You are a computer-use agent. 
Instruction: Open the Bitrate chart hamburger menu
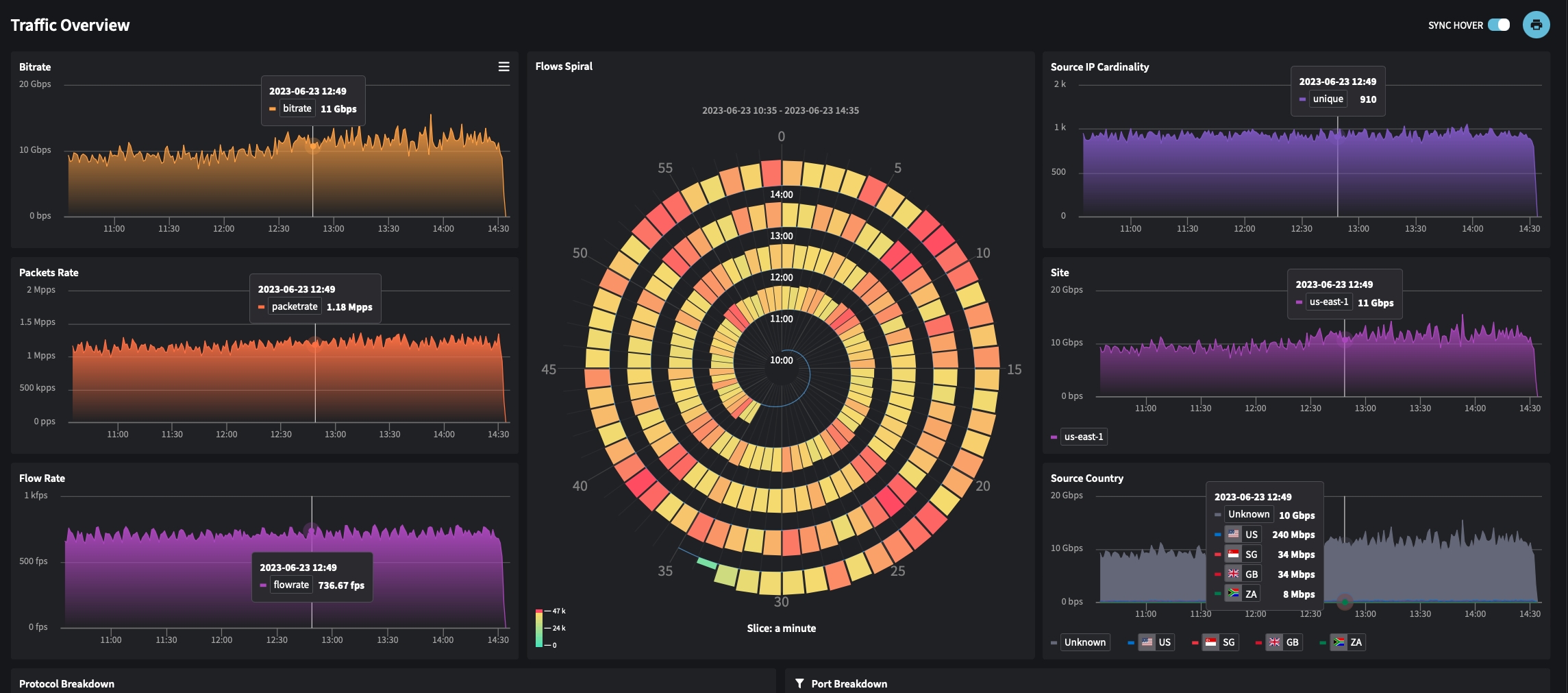[x=503, y=66]
